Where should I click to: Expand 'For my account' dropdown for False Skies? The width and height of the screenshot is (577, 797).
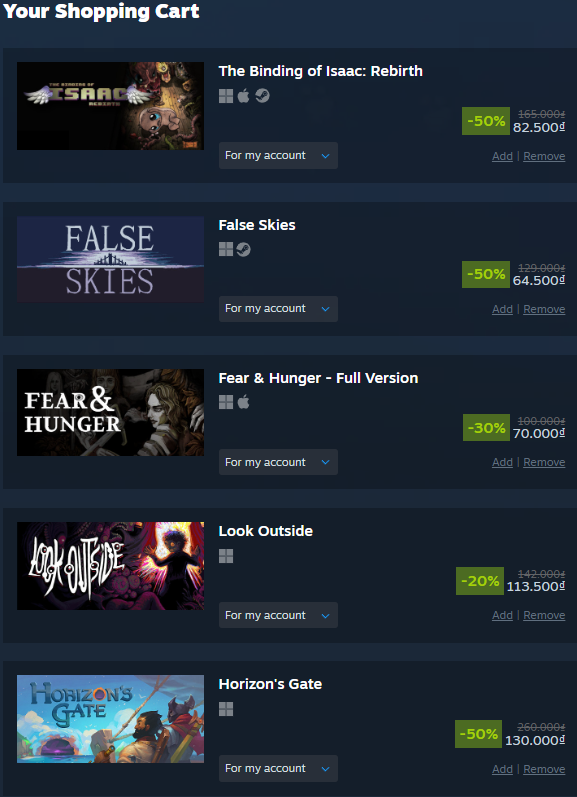[x=278, y=309]
